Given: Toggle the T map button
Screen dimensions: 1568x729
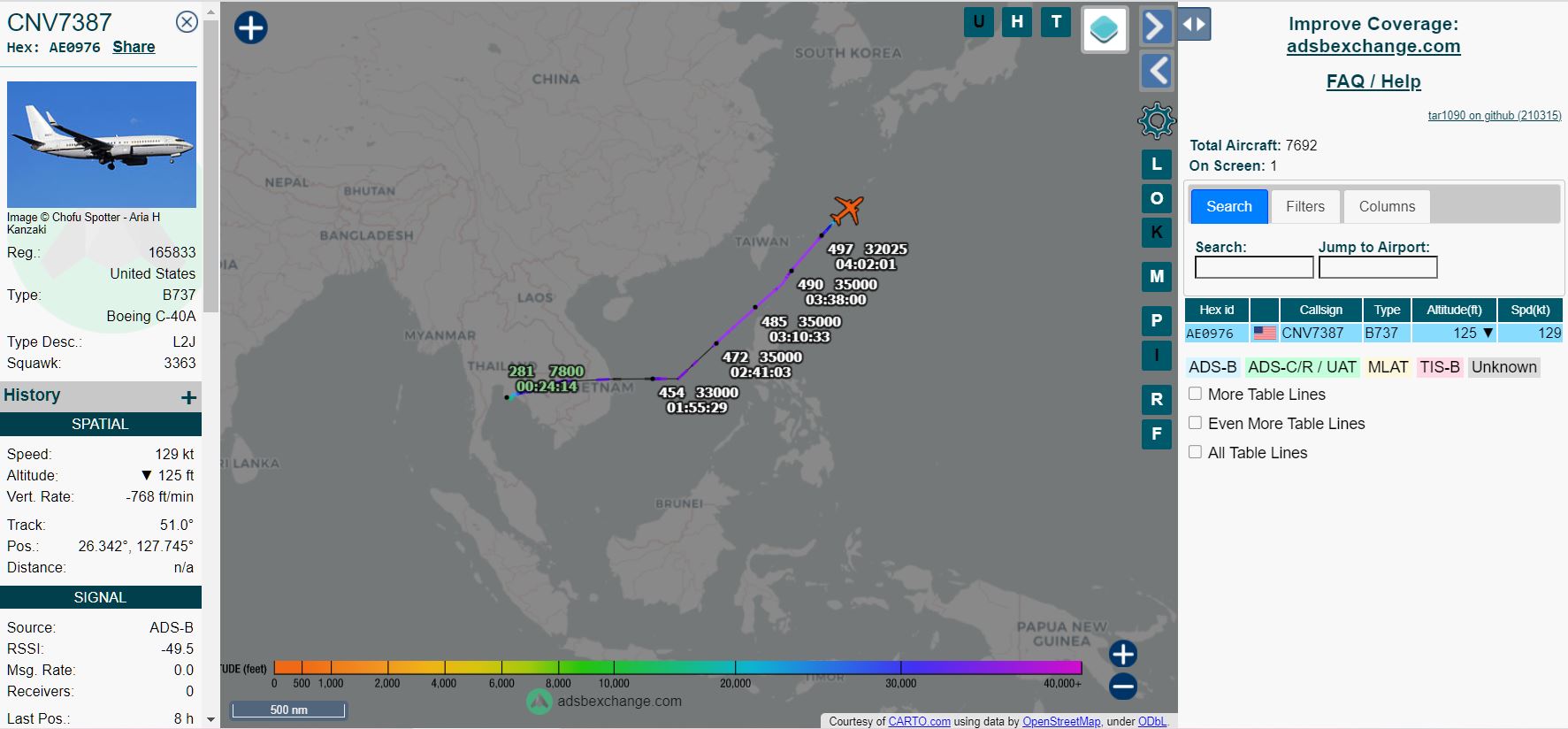Looking at the screenshot, I should pos(1056,22).
